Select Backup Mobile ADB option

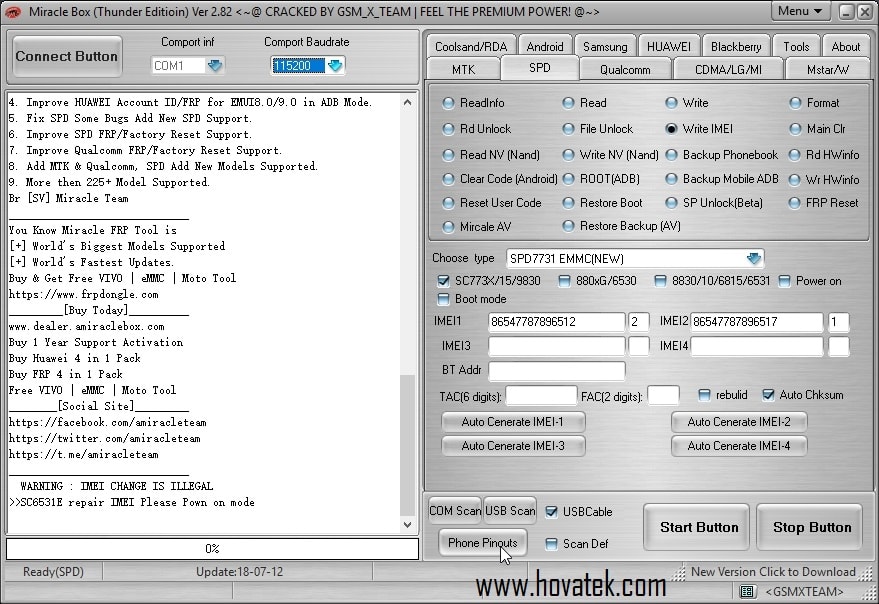(x=722, y=179)
